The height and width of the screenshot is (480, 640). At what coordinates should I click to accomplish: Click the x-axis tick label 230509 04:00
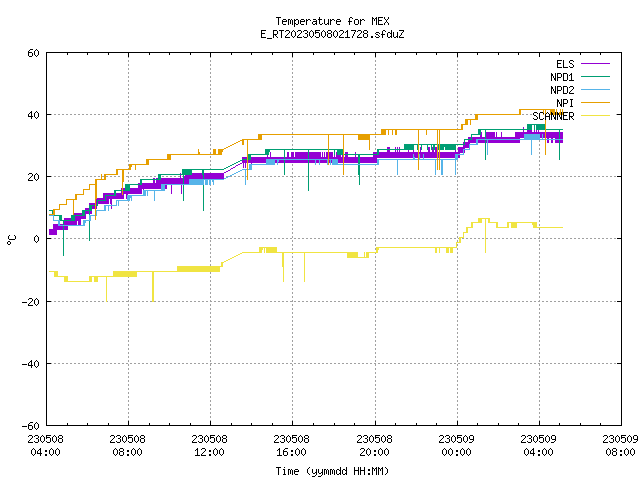coord(539,446)
